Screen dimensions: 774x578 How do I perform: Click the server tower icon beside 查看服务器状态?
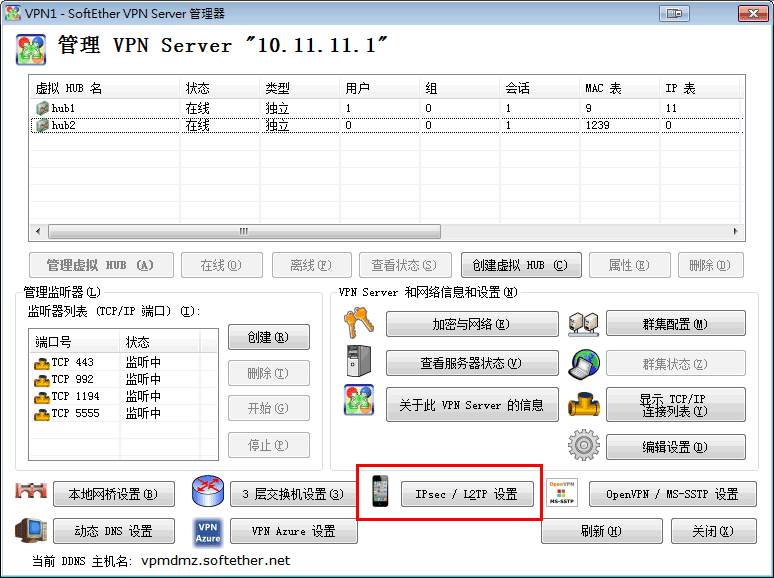(358, 361)
